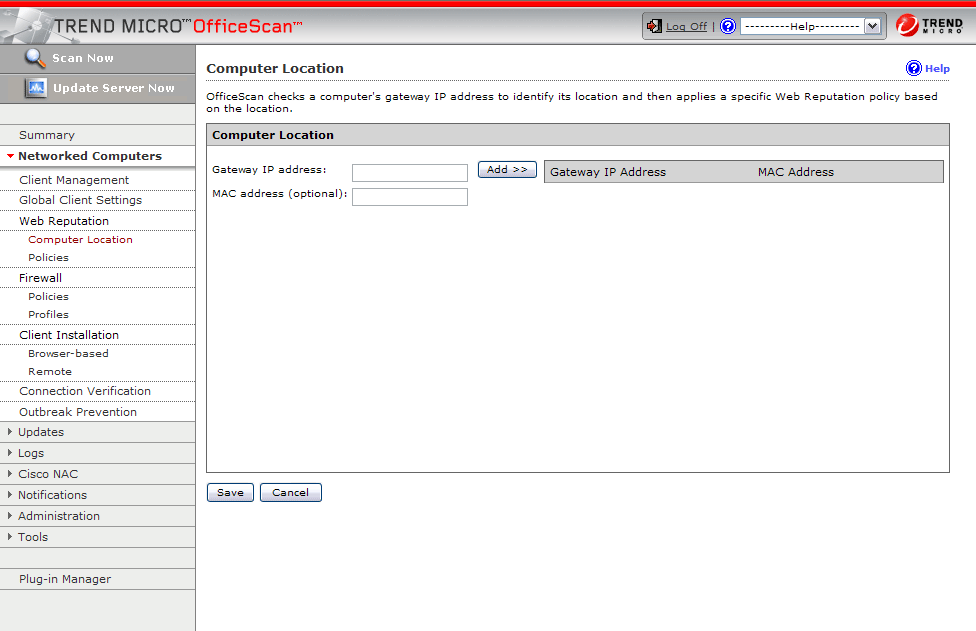Select Client Installation in the sidebar
The image size is (976, 631).
(68, 335)
